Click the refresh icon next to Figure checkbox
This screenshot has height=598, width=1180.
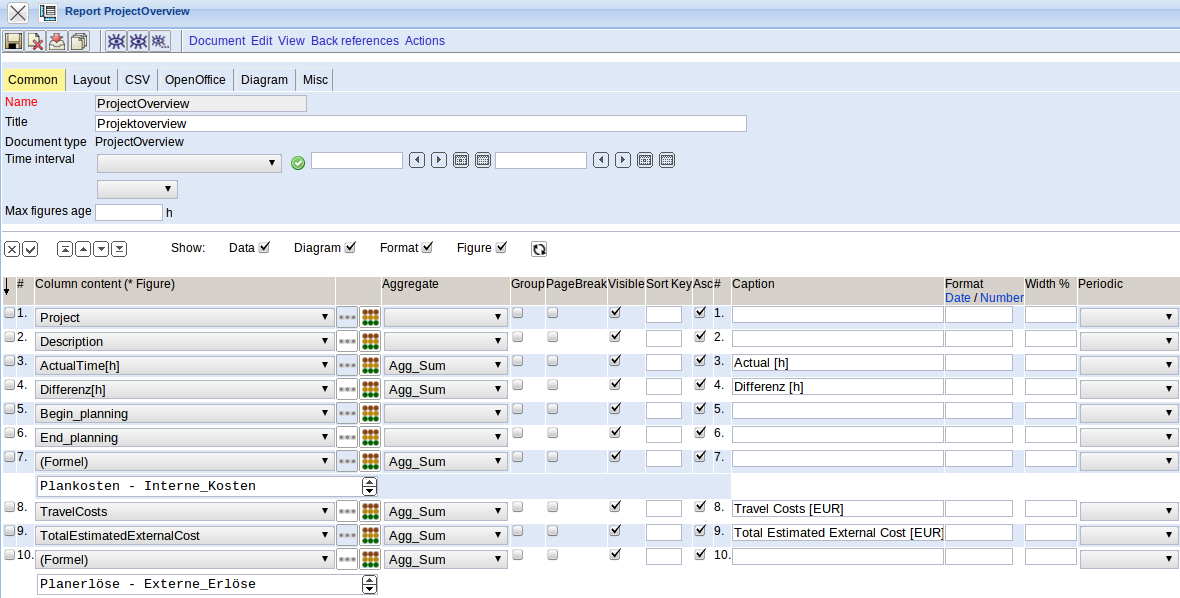coord(539,249)
